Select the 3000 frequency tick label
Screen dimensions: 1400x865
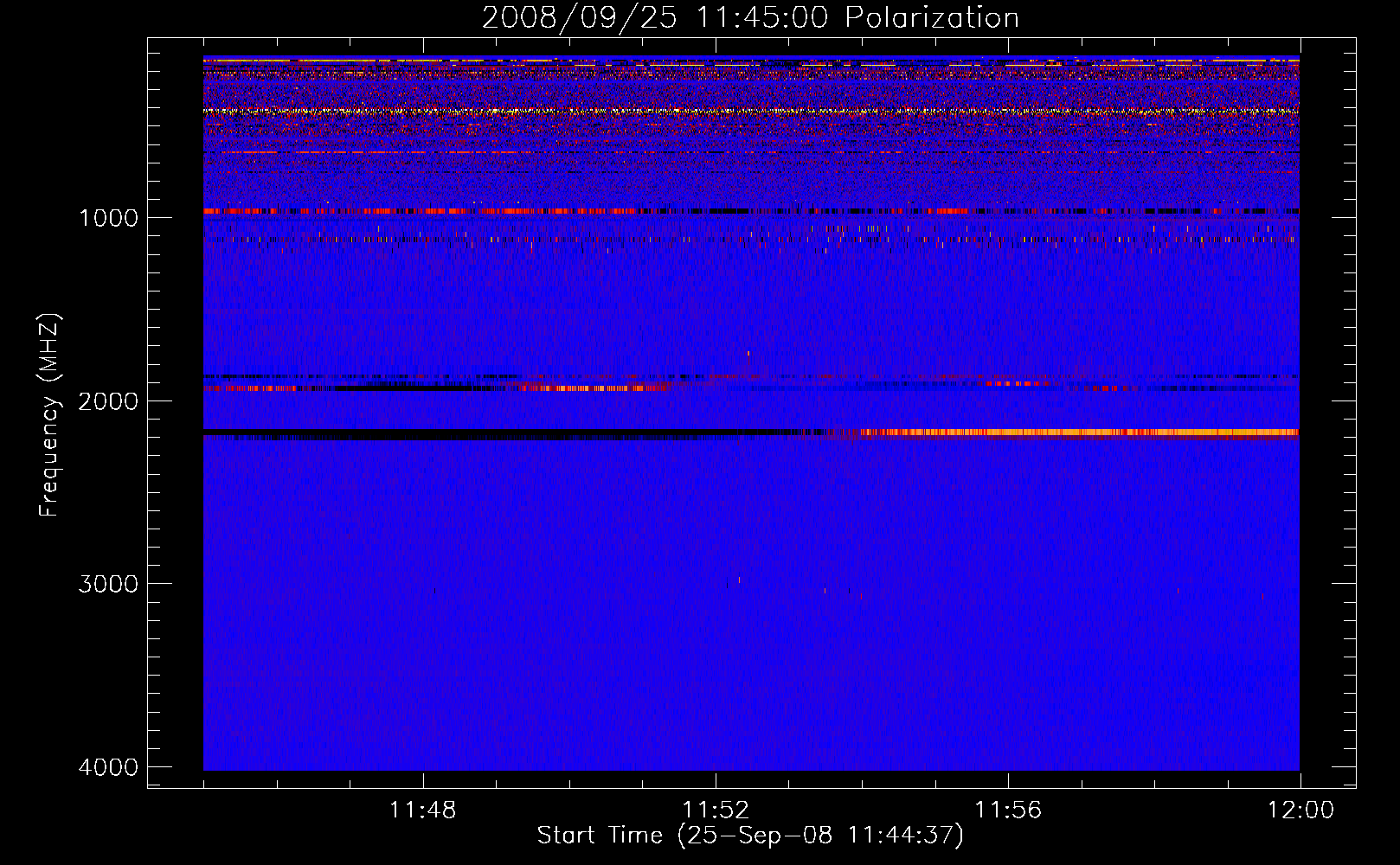(x=108, y=584)
